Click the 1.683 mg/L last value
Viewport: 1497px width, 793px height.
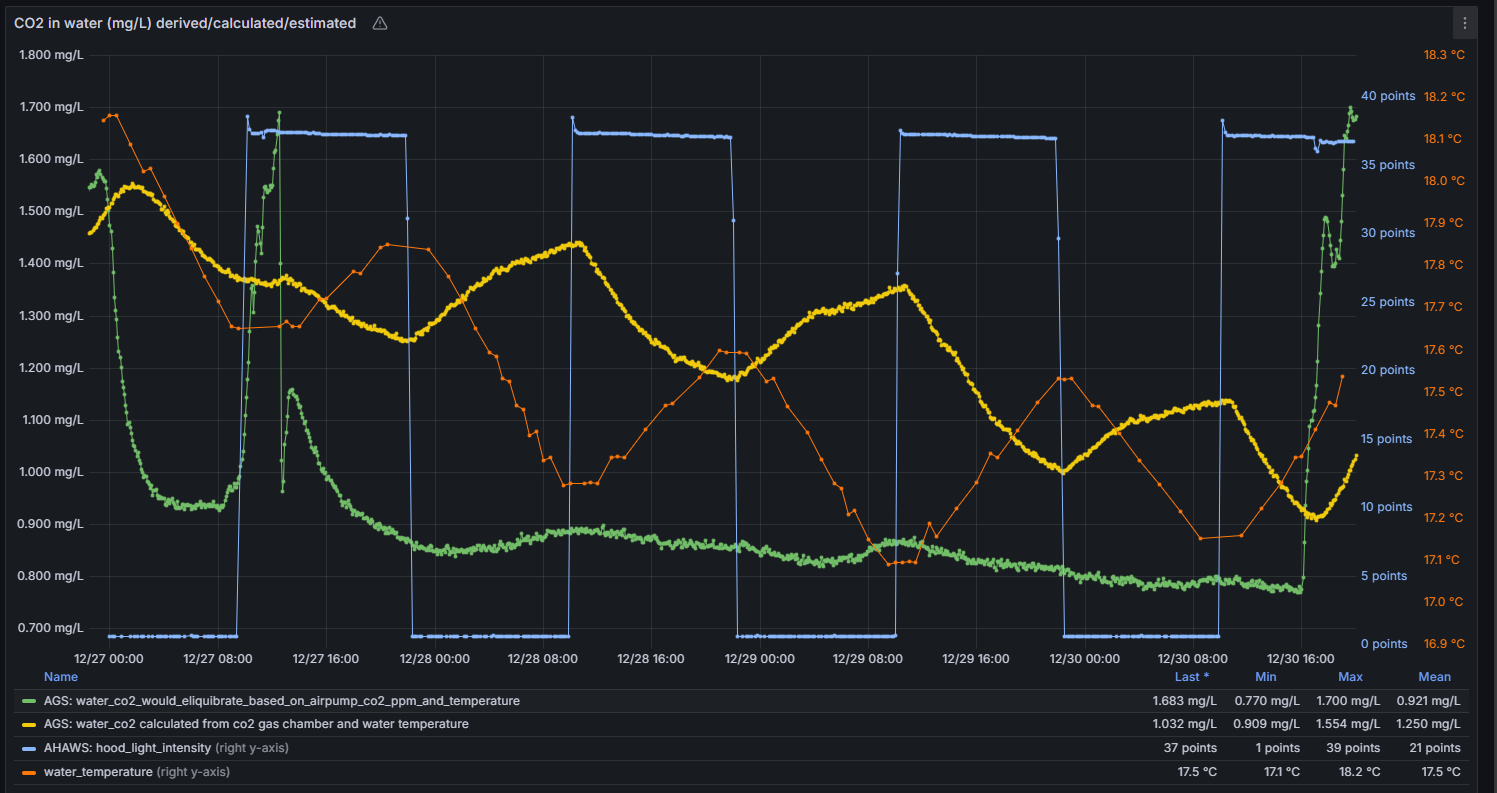[1185, 701]
